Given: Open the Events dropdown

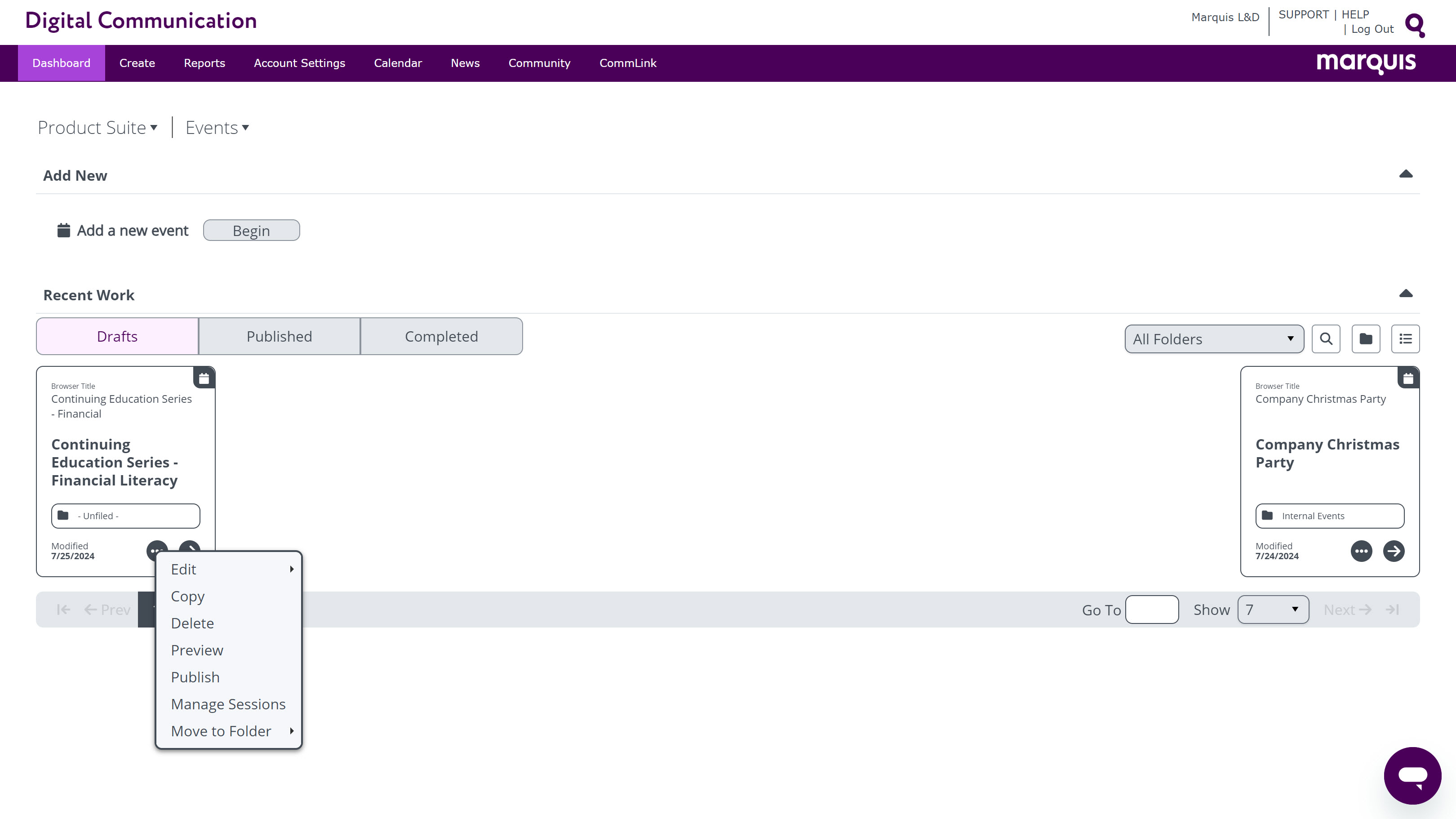Looking at the screenshot, I should coord(217,128).
